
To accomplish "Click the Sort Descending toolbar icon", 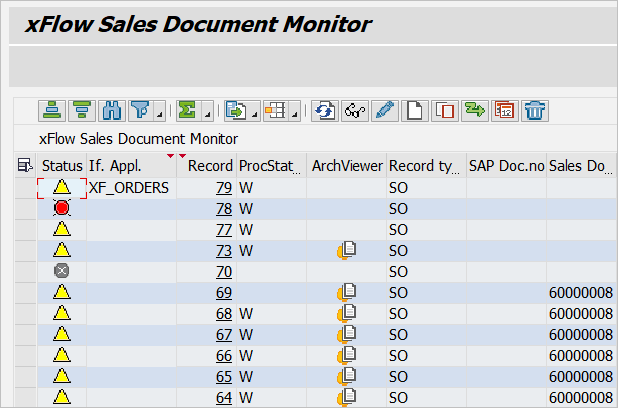I will coord(82,110).
